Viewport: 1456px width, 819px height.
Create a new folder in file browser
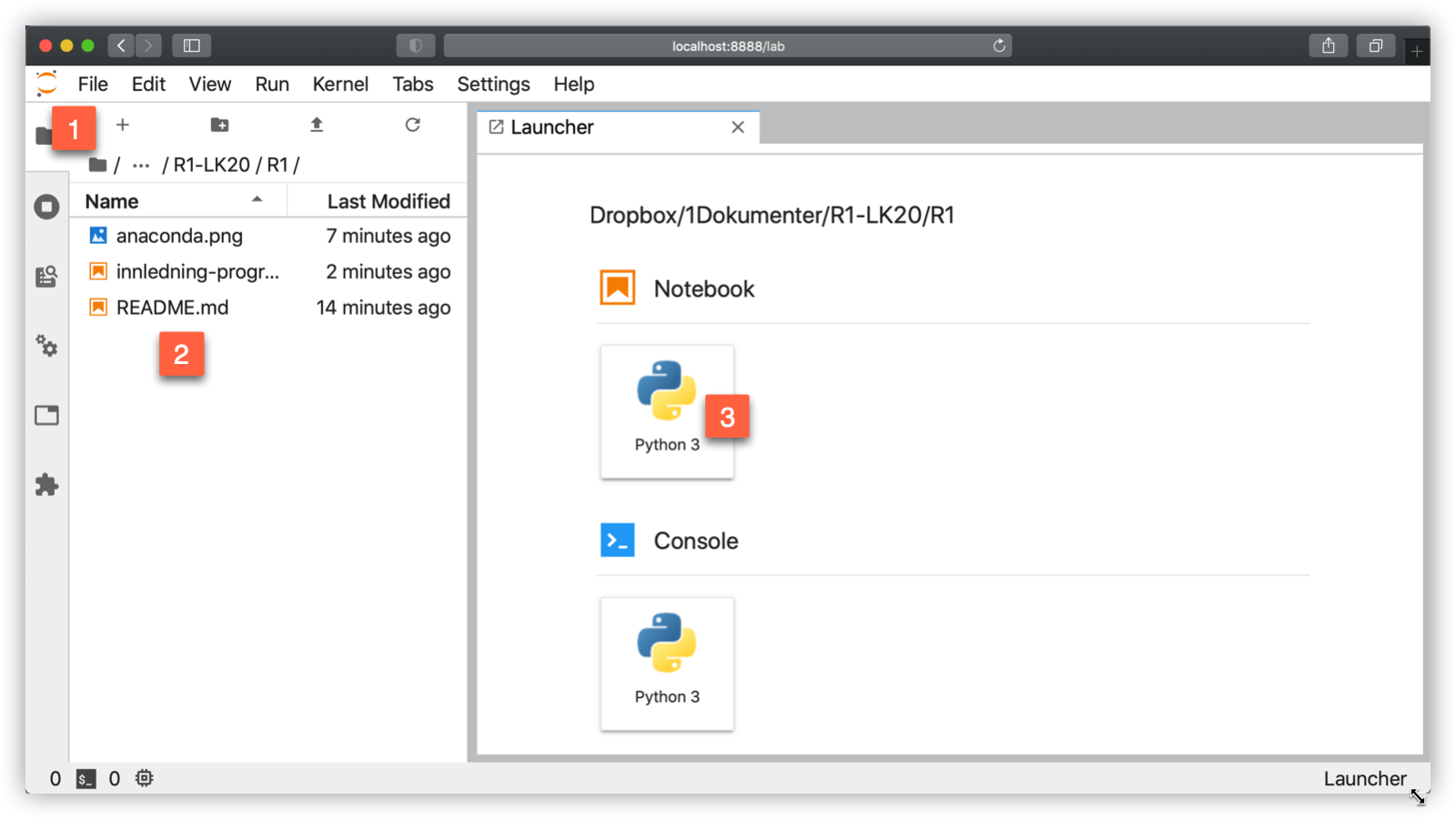(219, 125)
